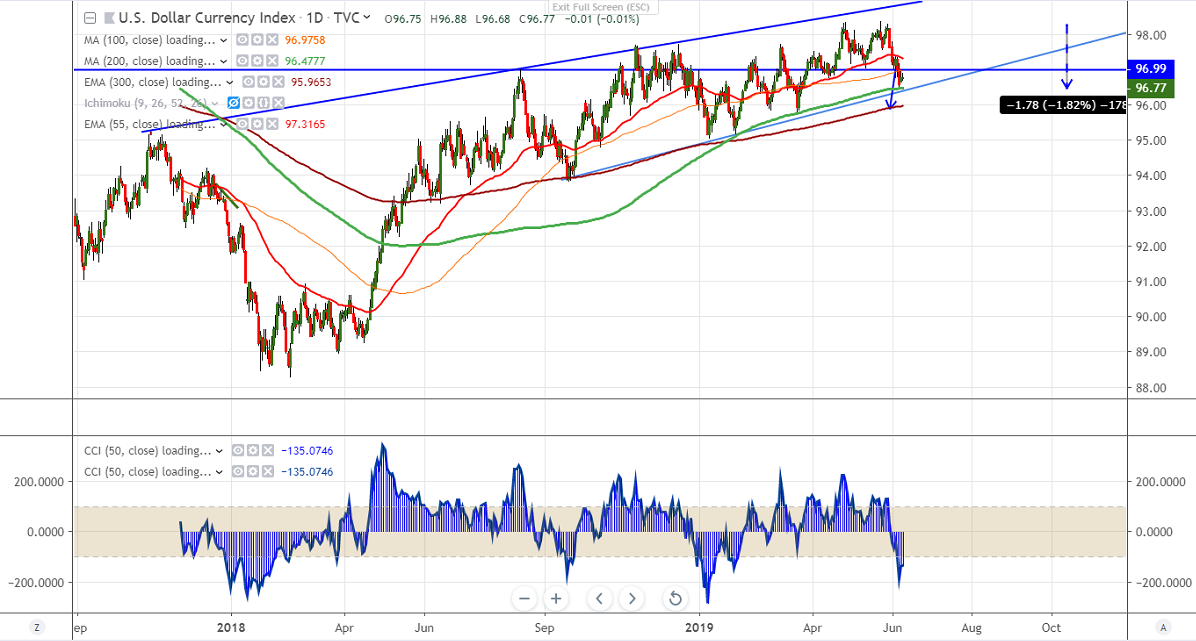Click the -1.78 (-1.82%) measurement label
The width and height of the screenshot is (1196, 641).
1063,105
